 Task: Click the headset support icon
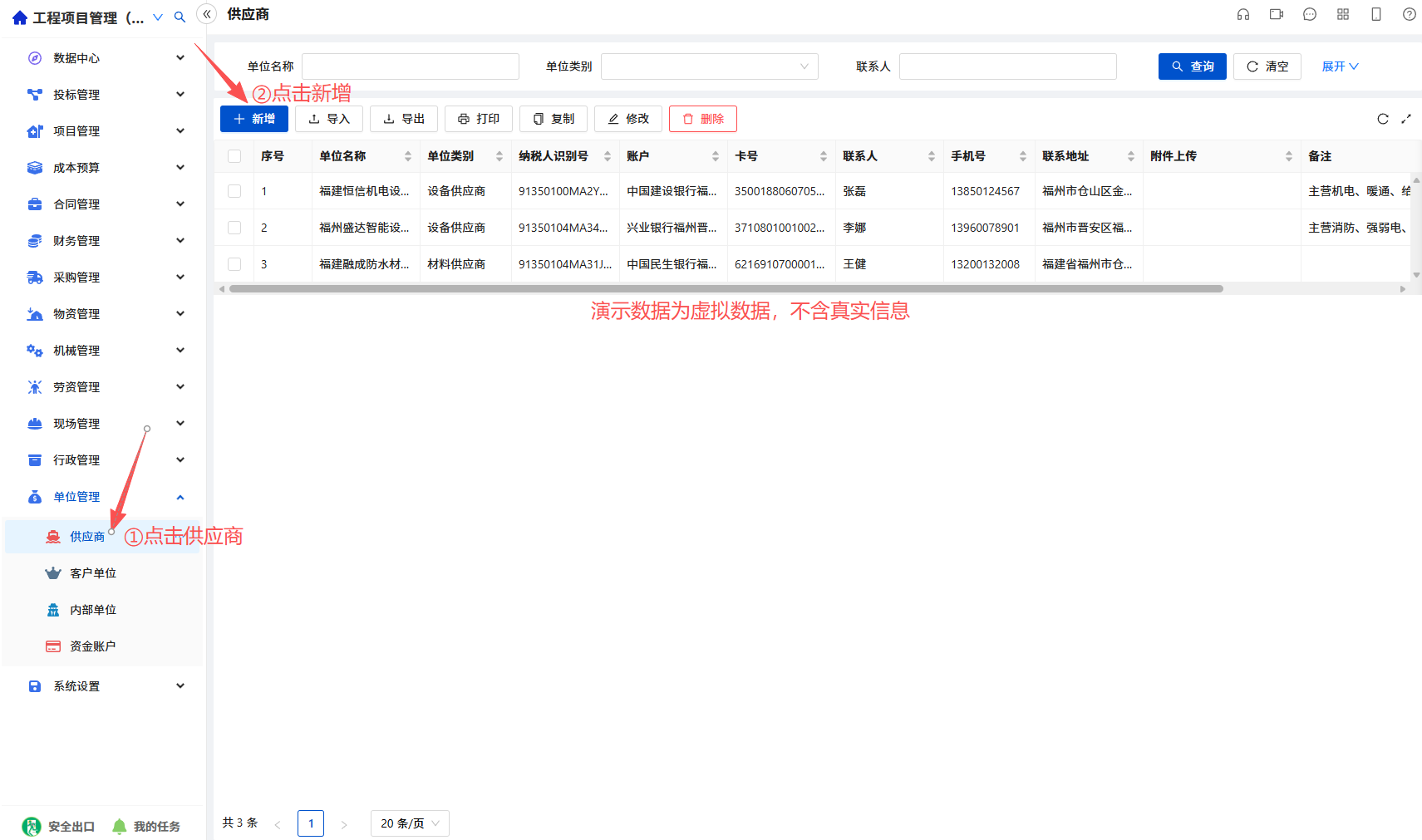[x=1243, y=14]
